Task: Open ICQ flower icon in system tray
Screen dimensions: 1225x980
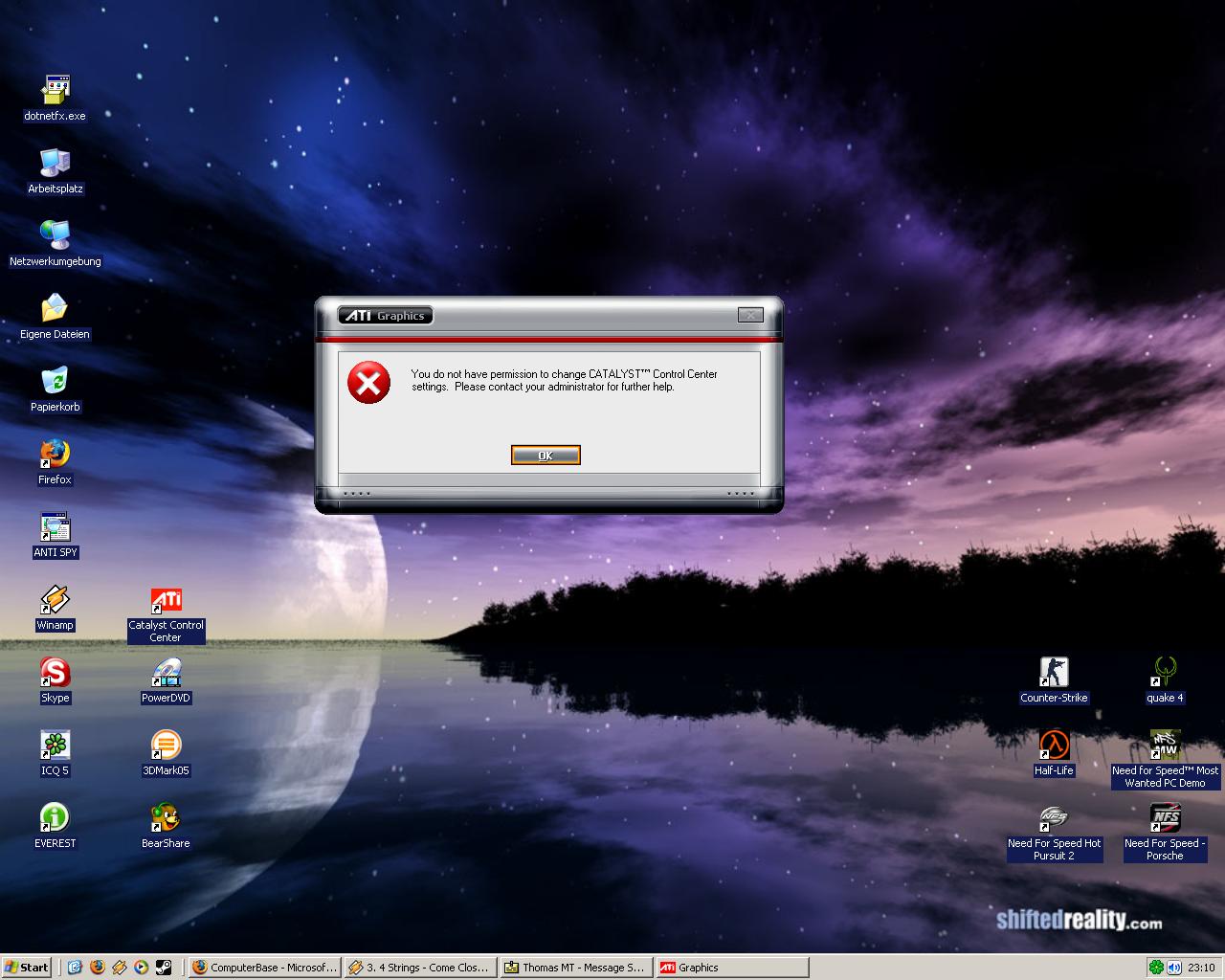Action: pos(1156,968)
